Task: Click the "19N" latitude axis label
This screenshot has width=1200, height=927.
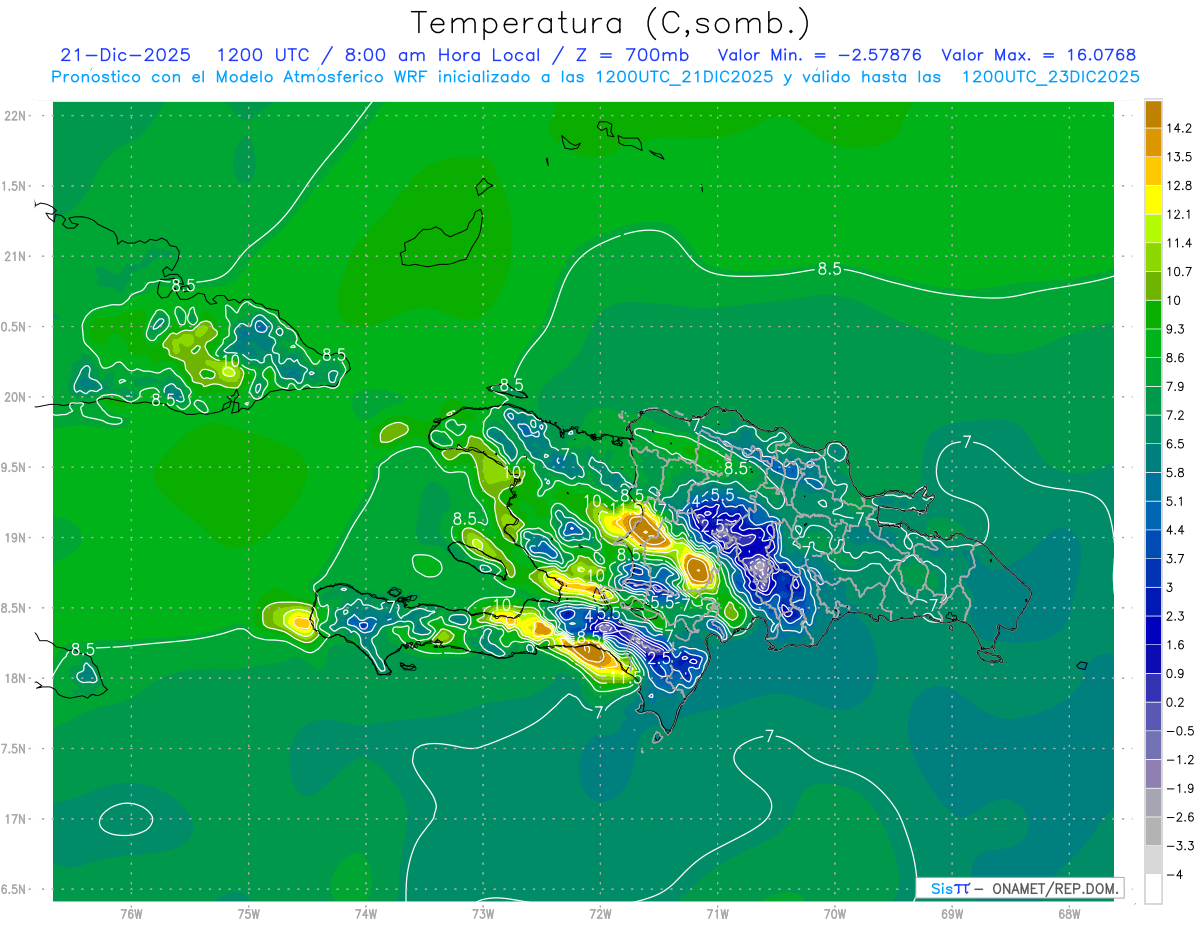Action: click(16, 538)
